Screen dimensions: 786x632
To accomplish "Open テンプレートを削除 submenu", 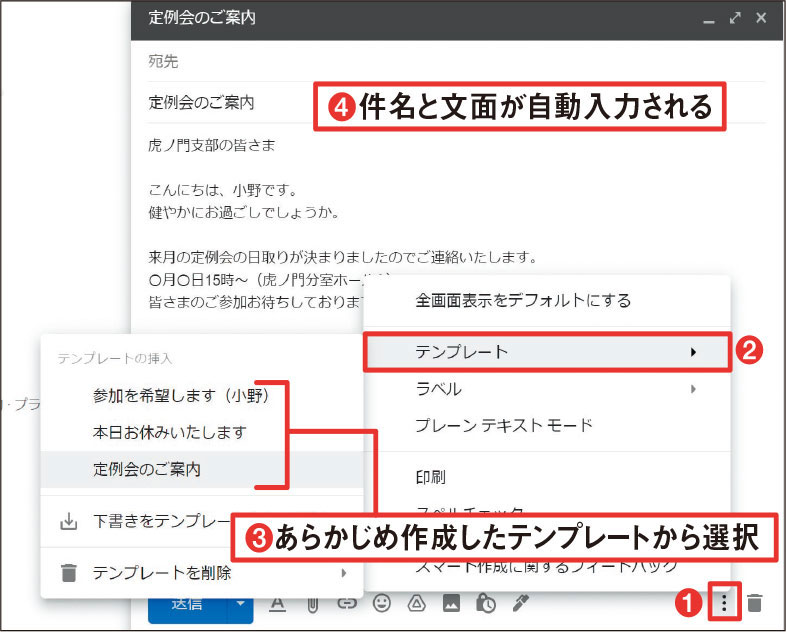I will point(202,572).
